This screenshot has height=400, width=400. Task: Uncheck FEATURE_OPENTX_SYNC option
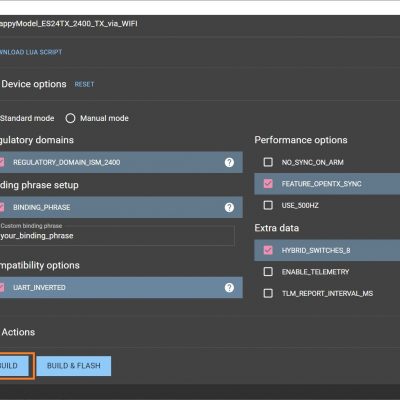tap(268, 184)
